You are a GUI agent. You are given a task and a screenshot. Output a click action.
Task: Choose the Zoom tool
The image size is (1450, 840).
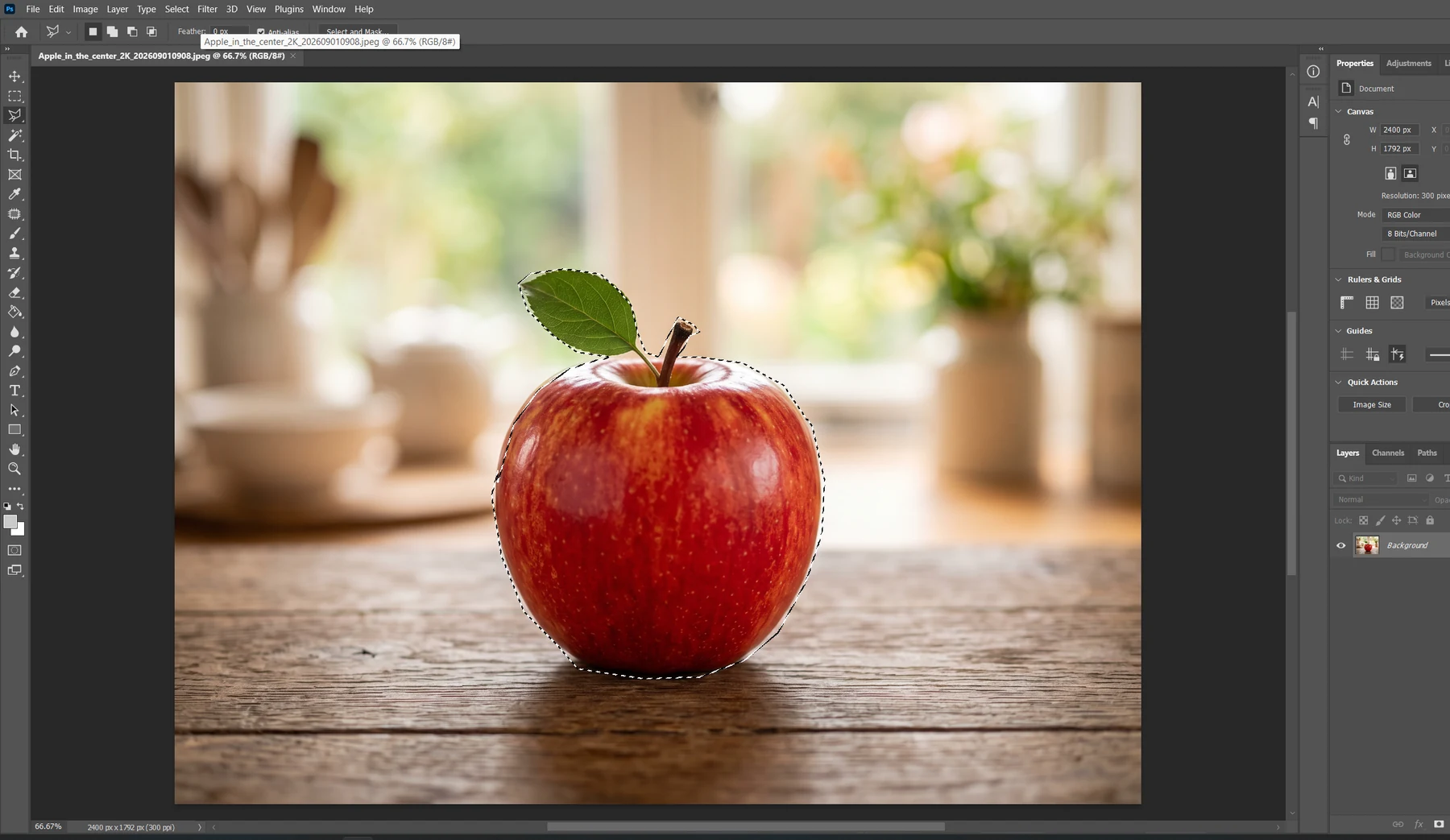click(x=14, y=469)
